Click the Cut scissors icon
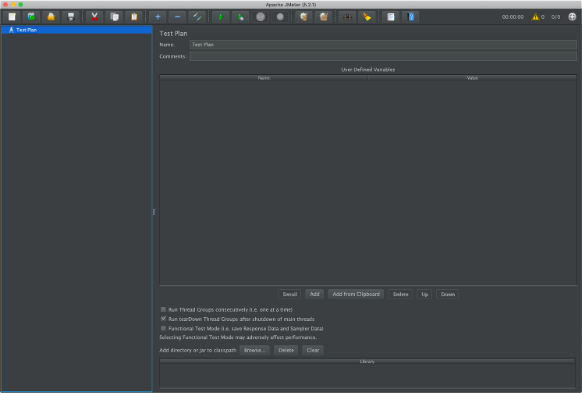The width and height of the screenshot is (582, 393). point(94,17)
